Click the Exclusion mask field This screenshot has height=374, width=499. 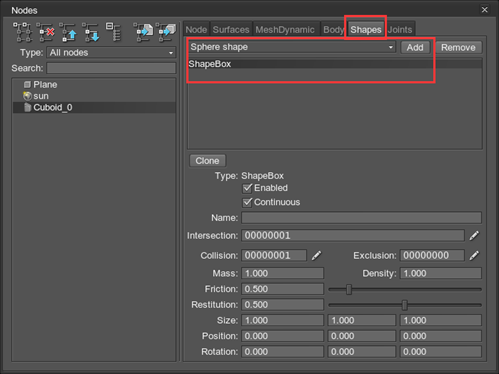[432, 256]
